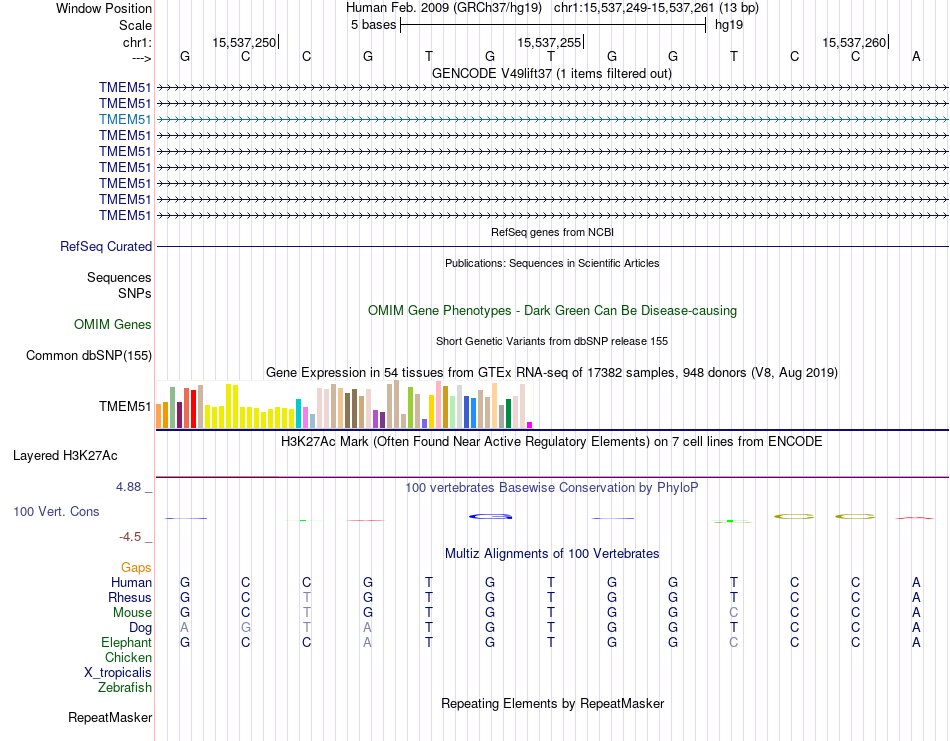
Task: Click the dark green GTEx expression bar
Action: click(508, 413)
